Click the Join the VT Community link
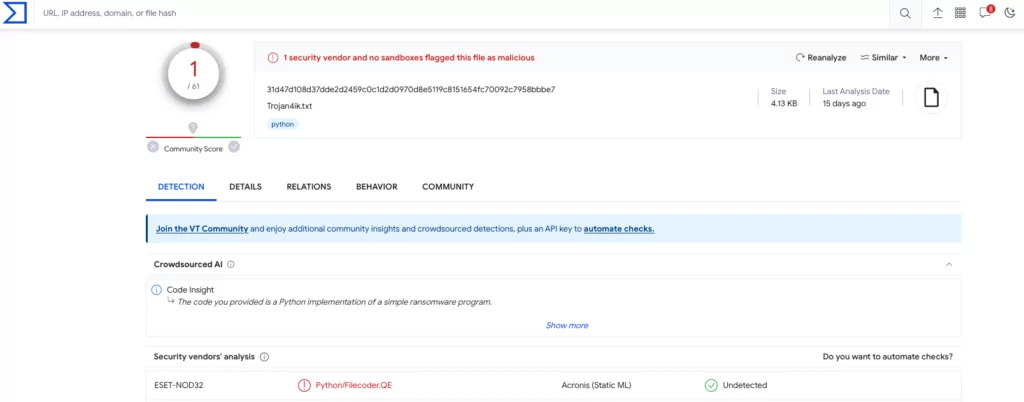 (202, 229)
